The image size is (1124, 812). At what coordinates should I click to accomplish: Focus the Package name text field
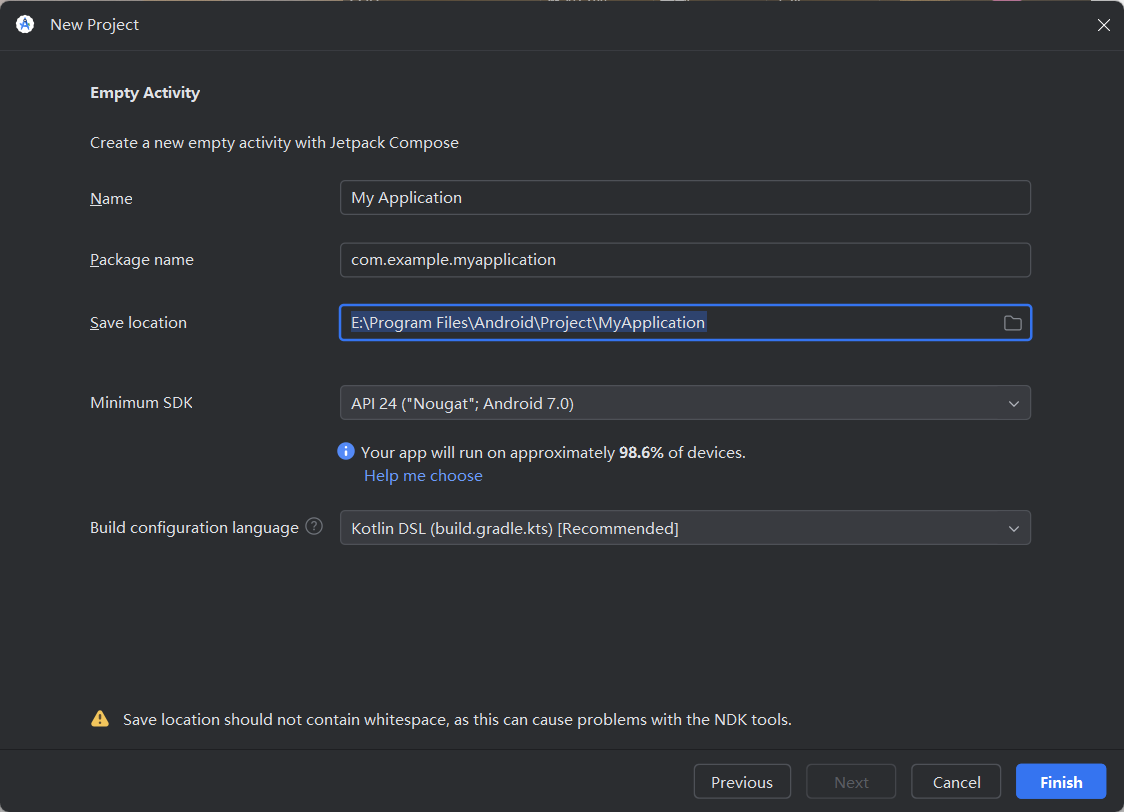(685, 260)
